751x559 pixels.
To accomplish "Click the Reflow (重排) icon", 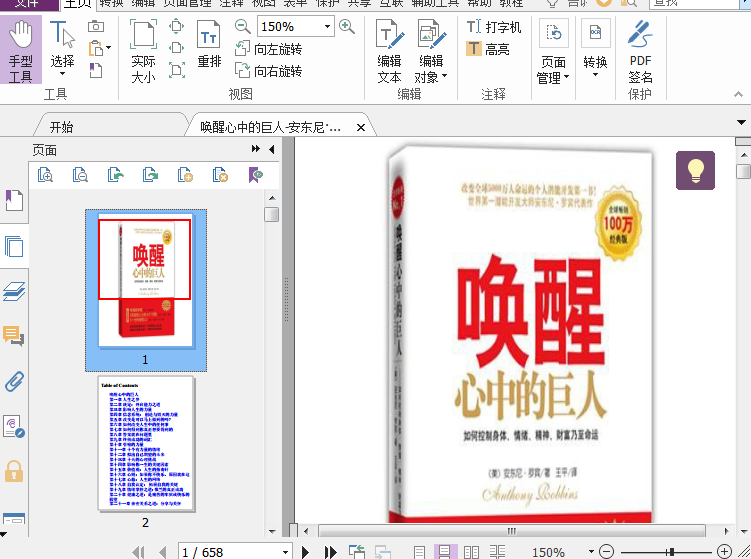I will (209, 44).
